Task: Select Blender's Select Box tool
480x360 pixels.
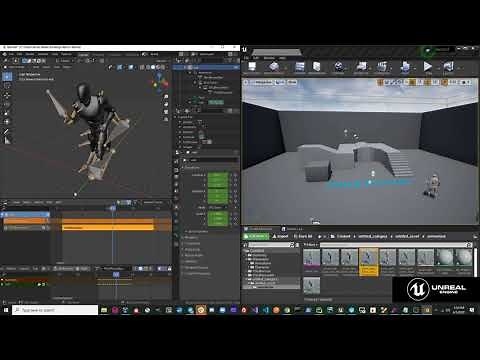Action: [7, 77]
